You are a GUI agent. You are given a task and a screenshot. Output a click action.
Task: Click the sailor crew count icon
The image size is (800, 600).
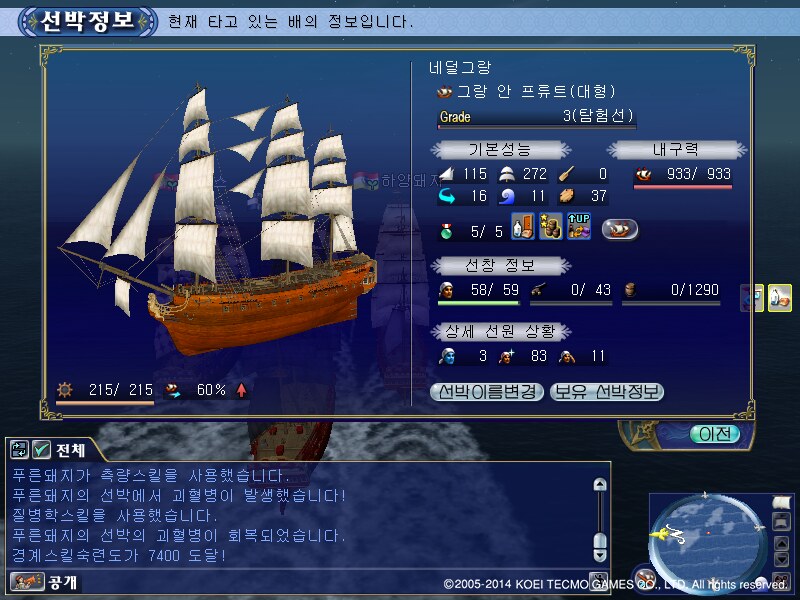(446, 290)
